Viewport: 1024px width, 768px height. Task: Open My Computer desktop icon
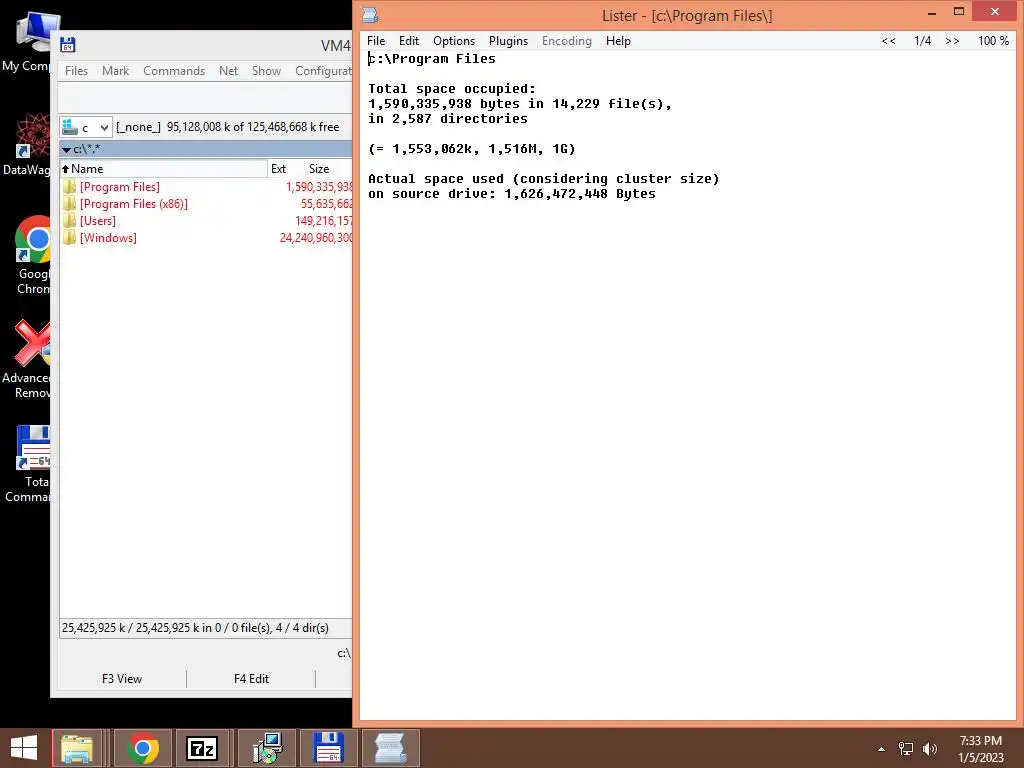click(31, 42)
